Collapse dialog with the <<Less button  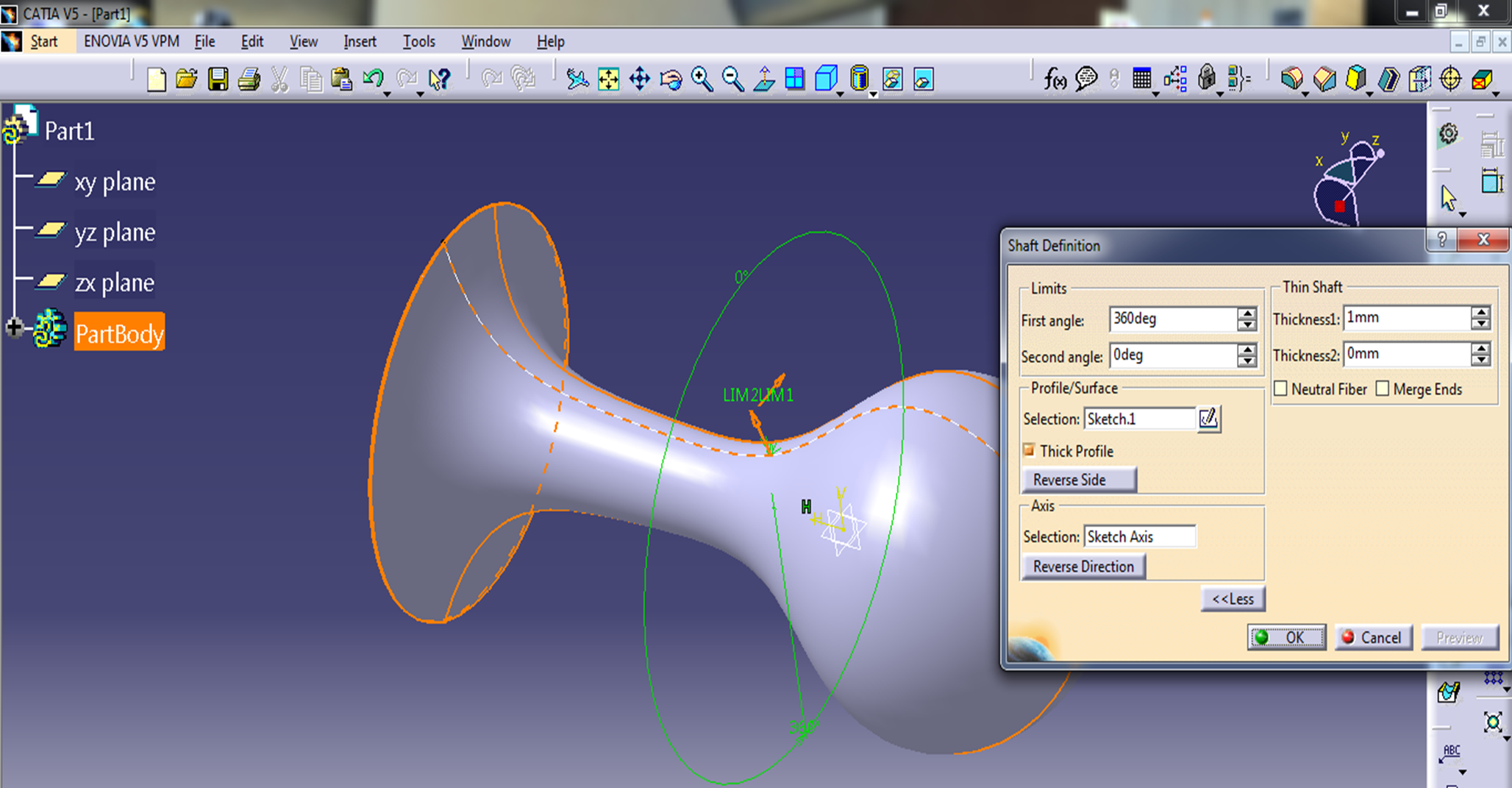tap(1233, 599)
